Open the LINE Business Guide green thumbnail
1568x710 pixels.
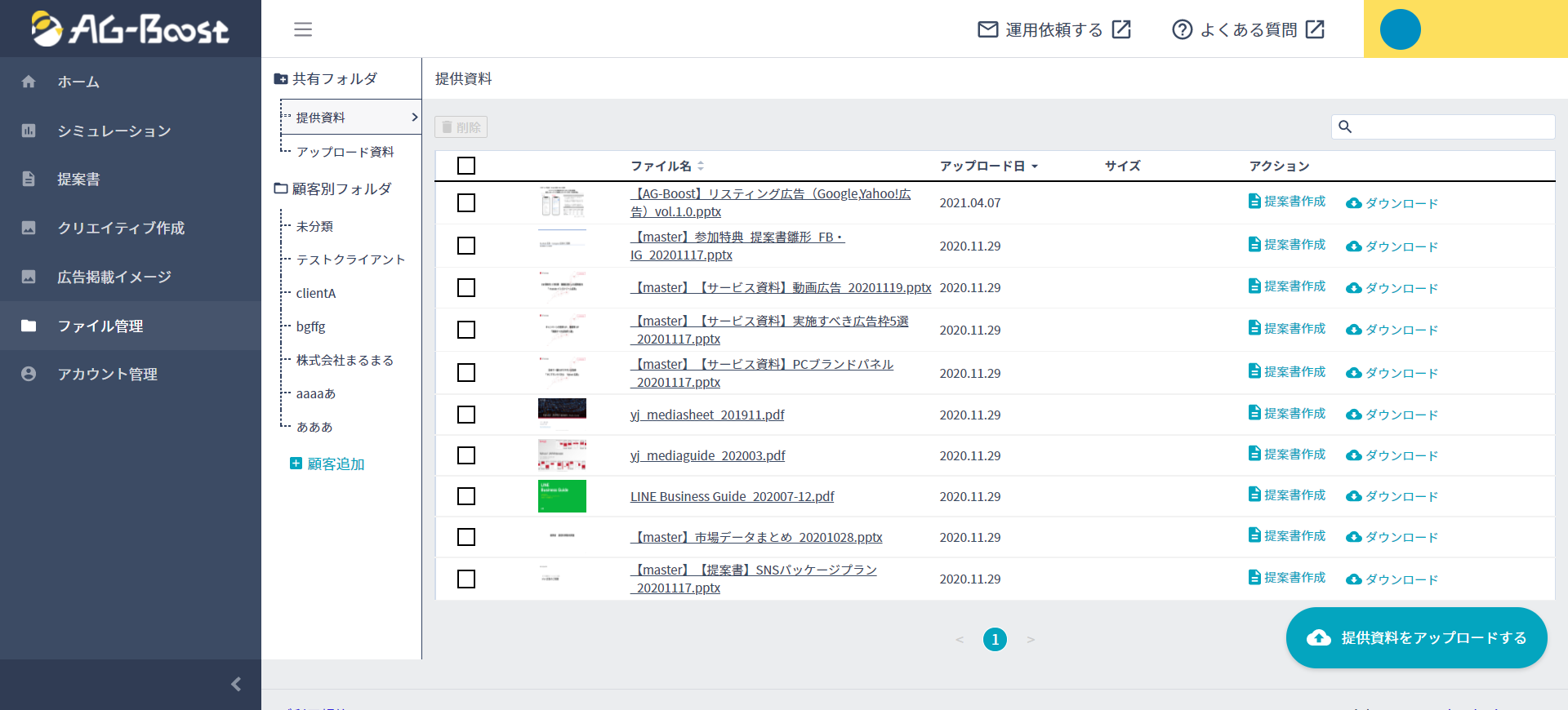click(562, 496)
